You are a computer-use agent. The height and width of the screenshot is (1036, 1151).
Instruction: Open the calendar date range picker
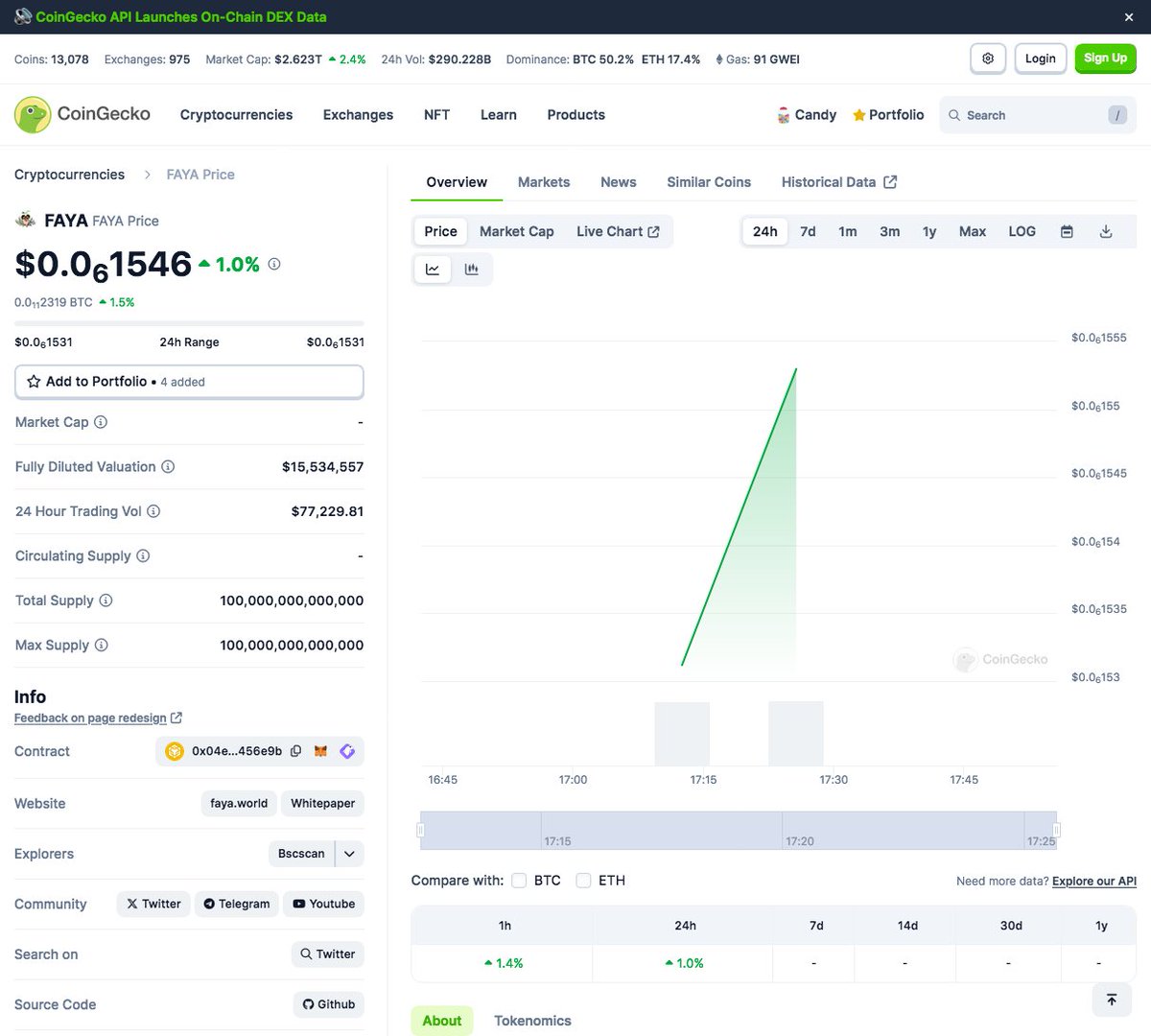tap(1067, 231)
